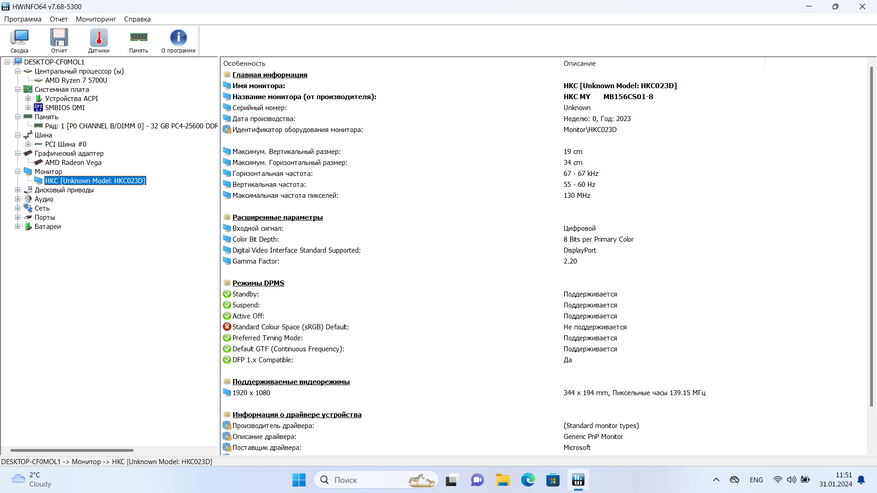Click the Расширенные параметры section heading

coord(277,218)
